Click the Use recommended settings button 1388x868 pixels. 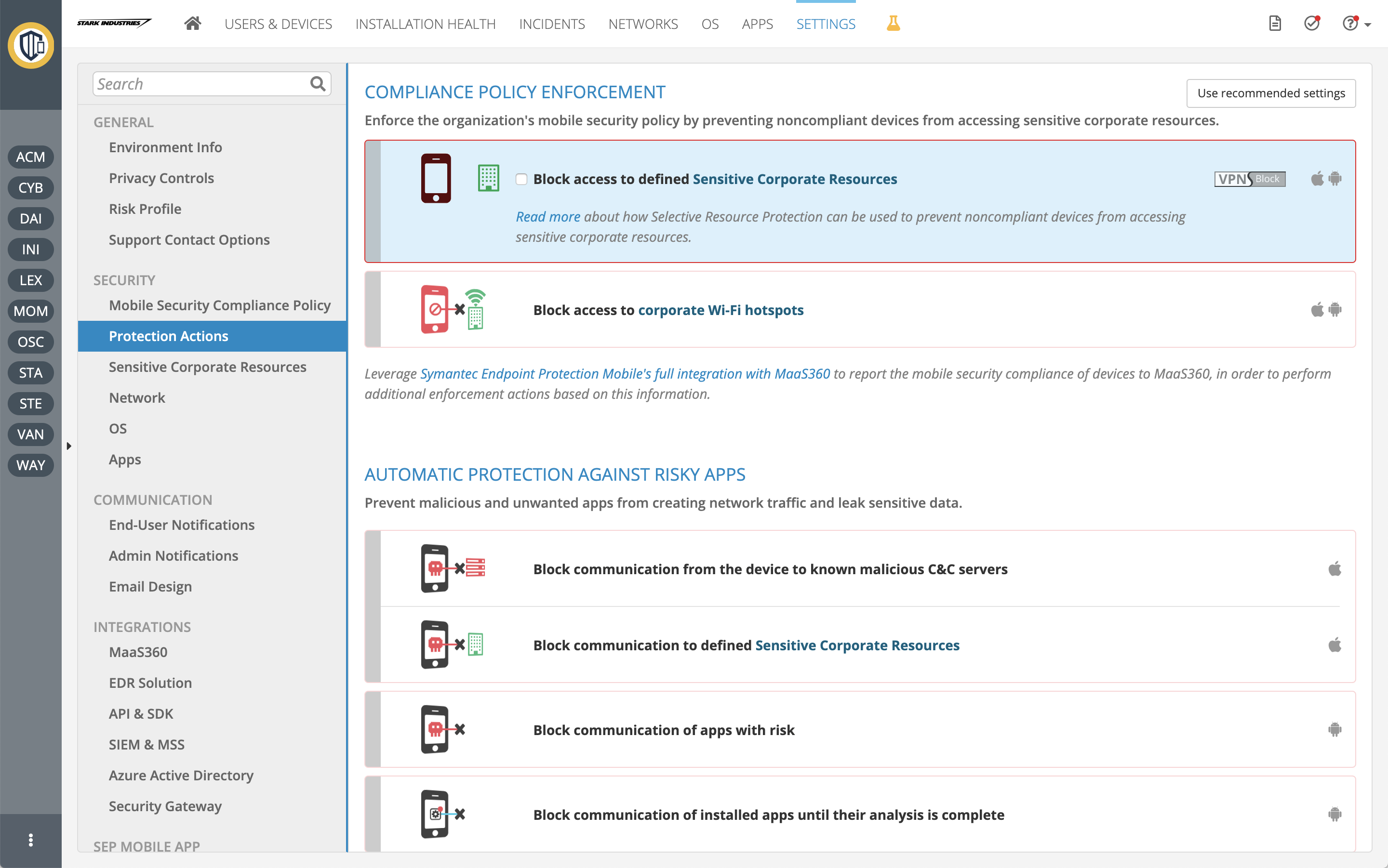1270,92
